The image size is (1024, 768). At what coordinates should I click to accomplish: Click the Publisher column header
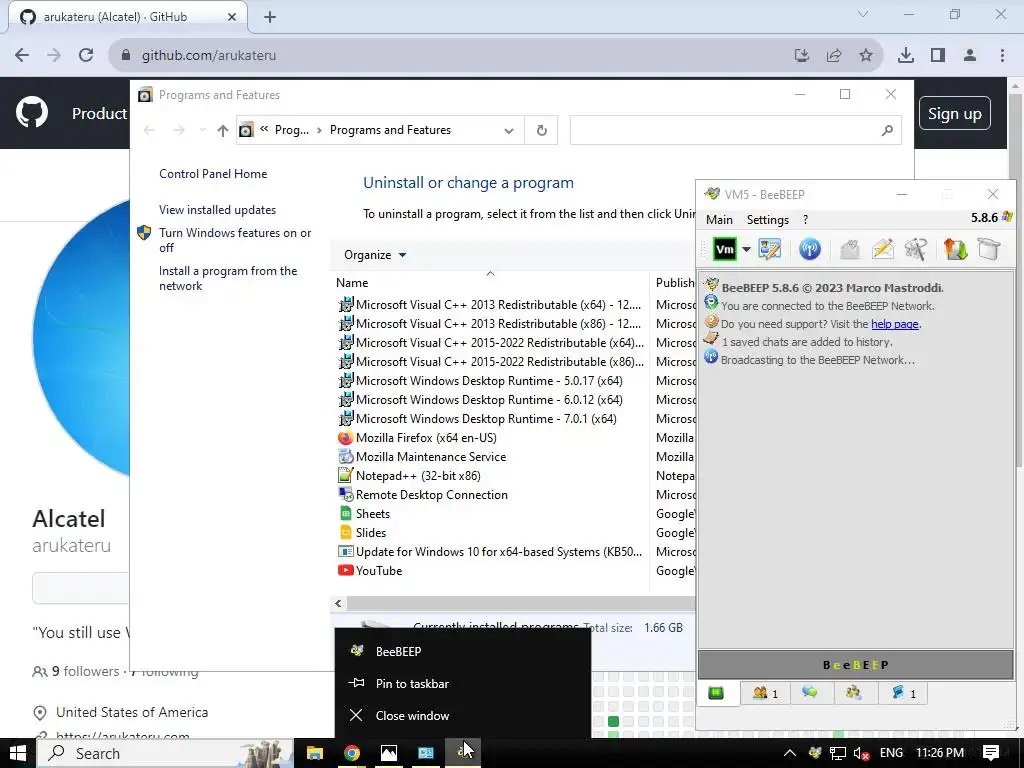(675, 283)
